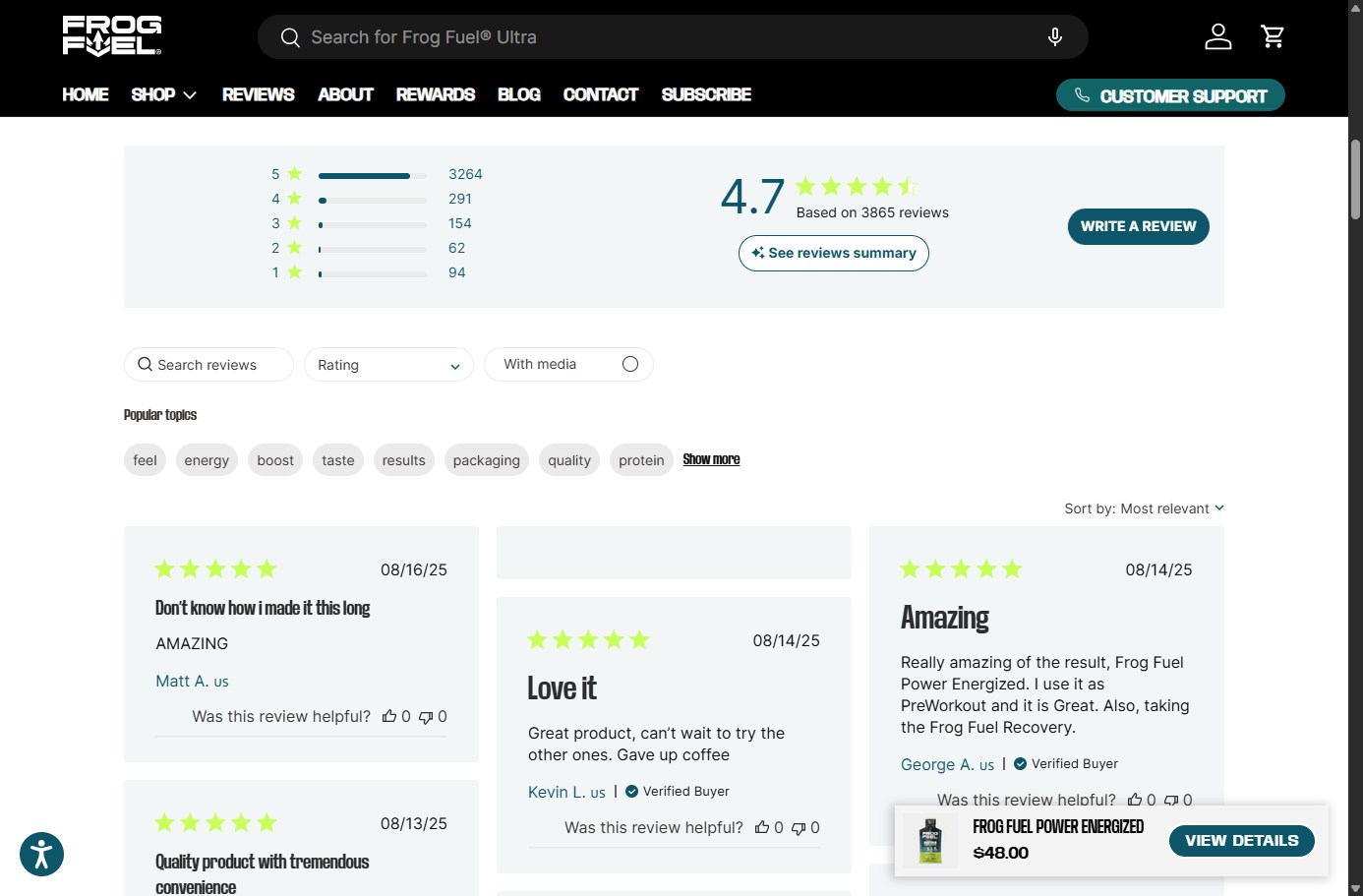The width and height of the screenshot is (1363, 896).
Task: Thumbs up Kevin L.'s review
Action: pyautogui.click(x=762, y=828)
